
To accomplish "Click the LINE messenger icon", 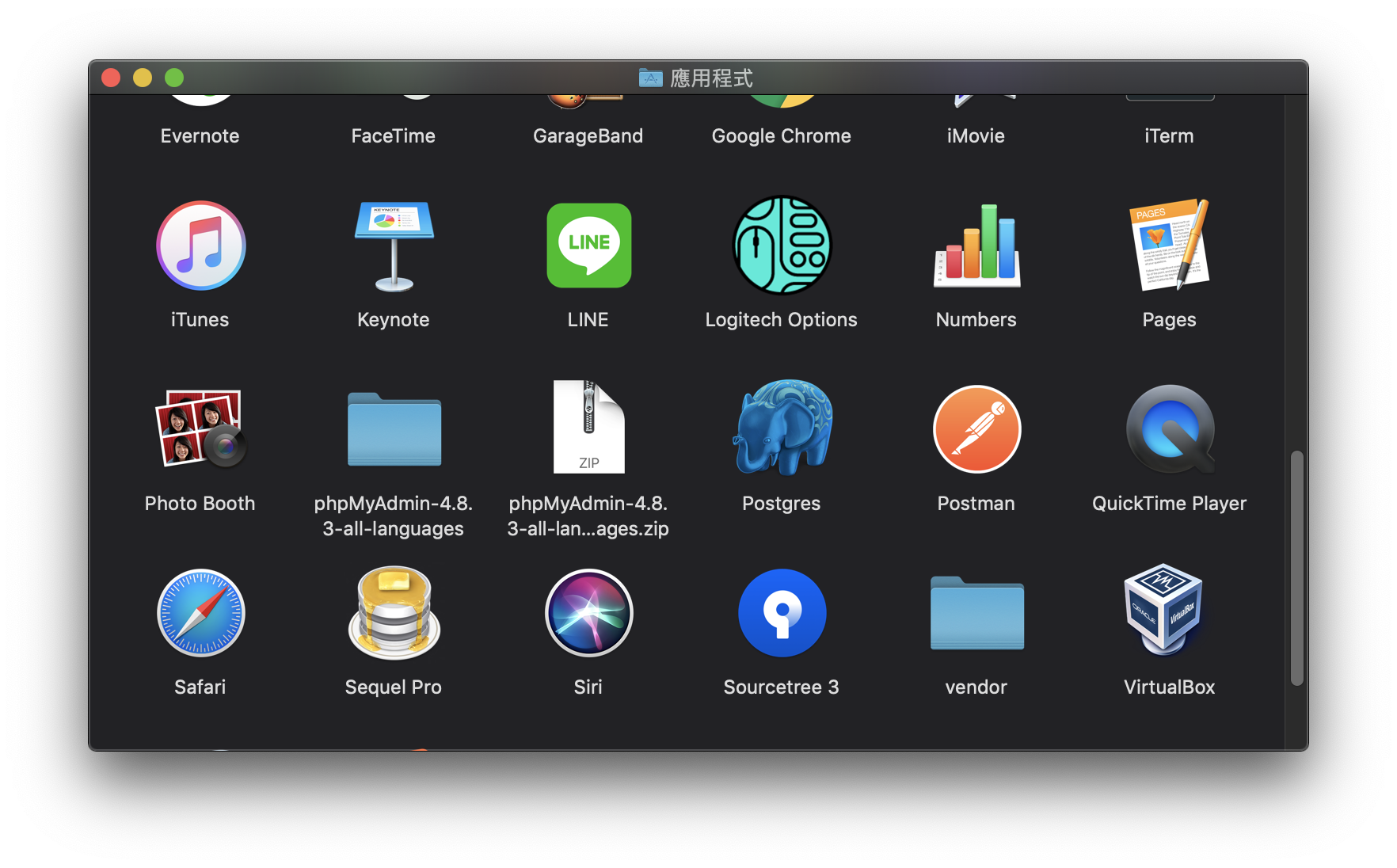I will click(588, 246).
